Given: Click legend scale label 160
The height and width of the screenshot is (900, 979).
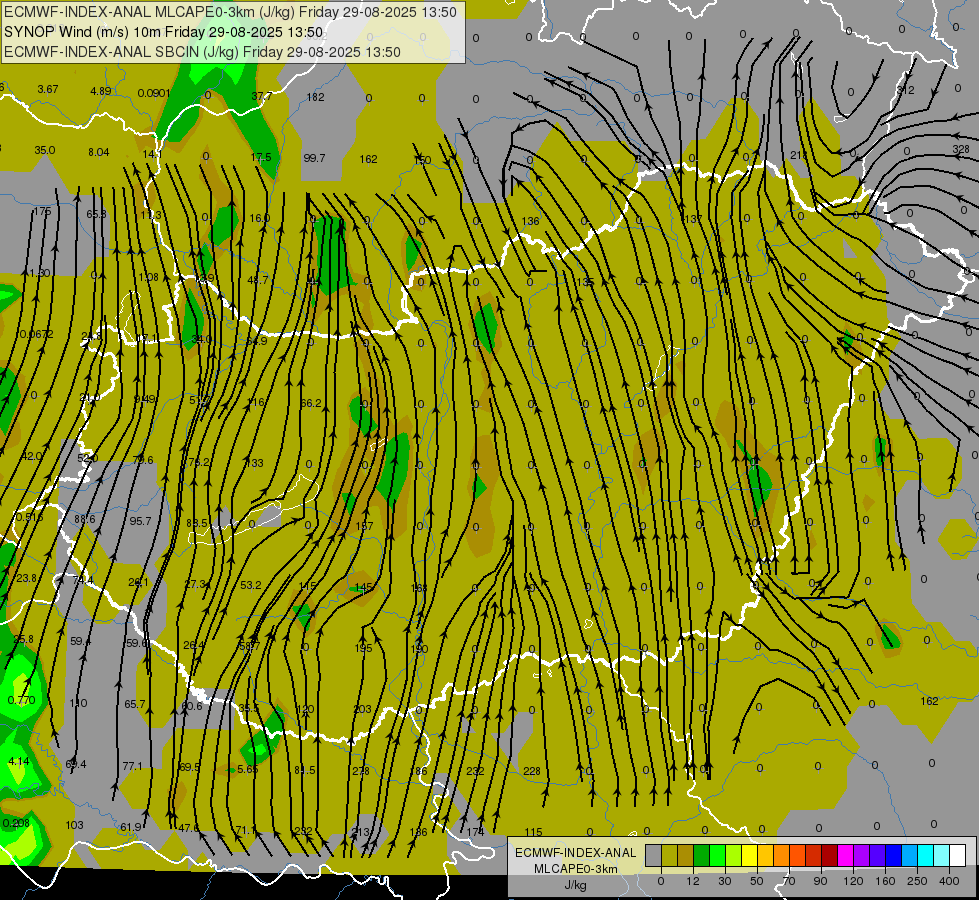Looking at the screenshot, I should click(885, 881).
